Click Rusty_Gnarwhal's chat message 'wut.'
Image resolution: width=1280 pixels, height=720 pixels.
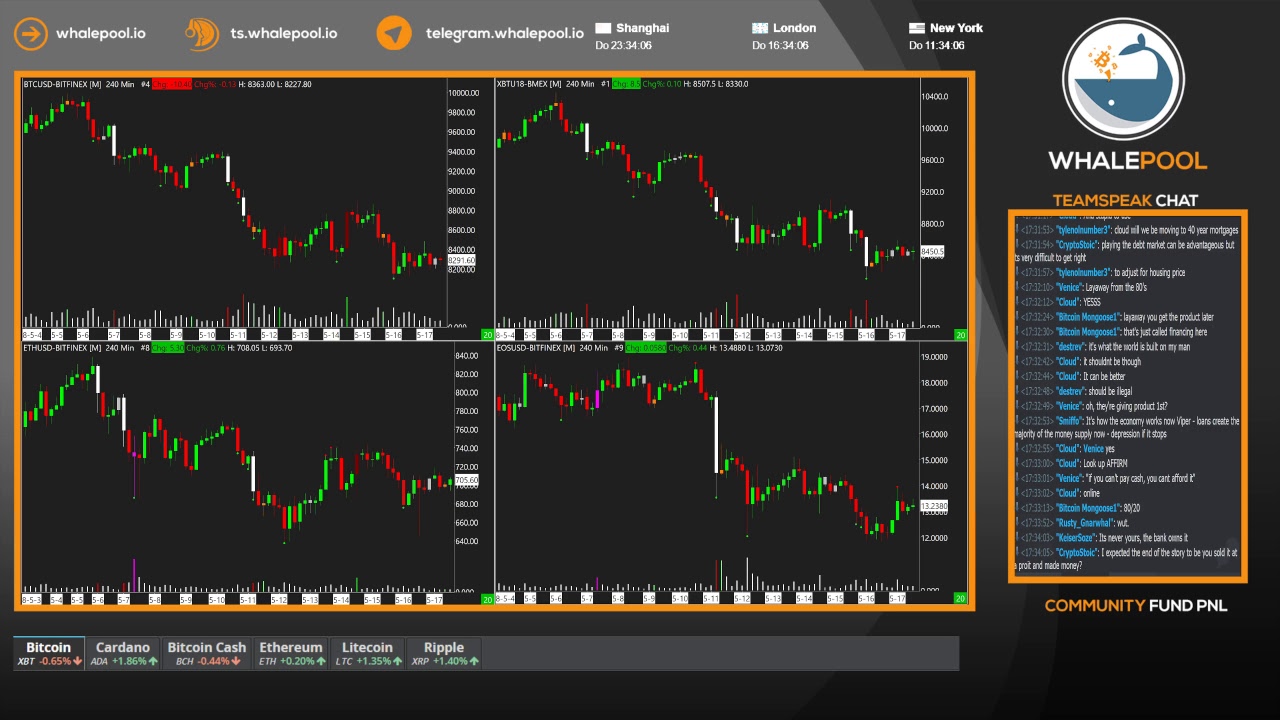[x=1125, y=523]
